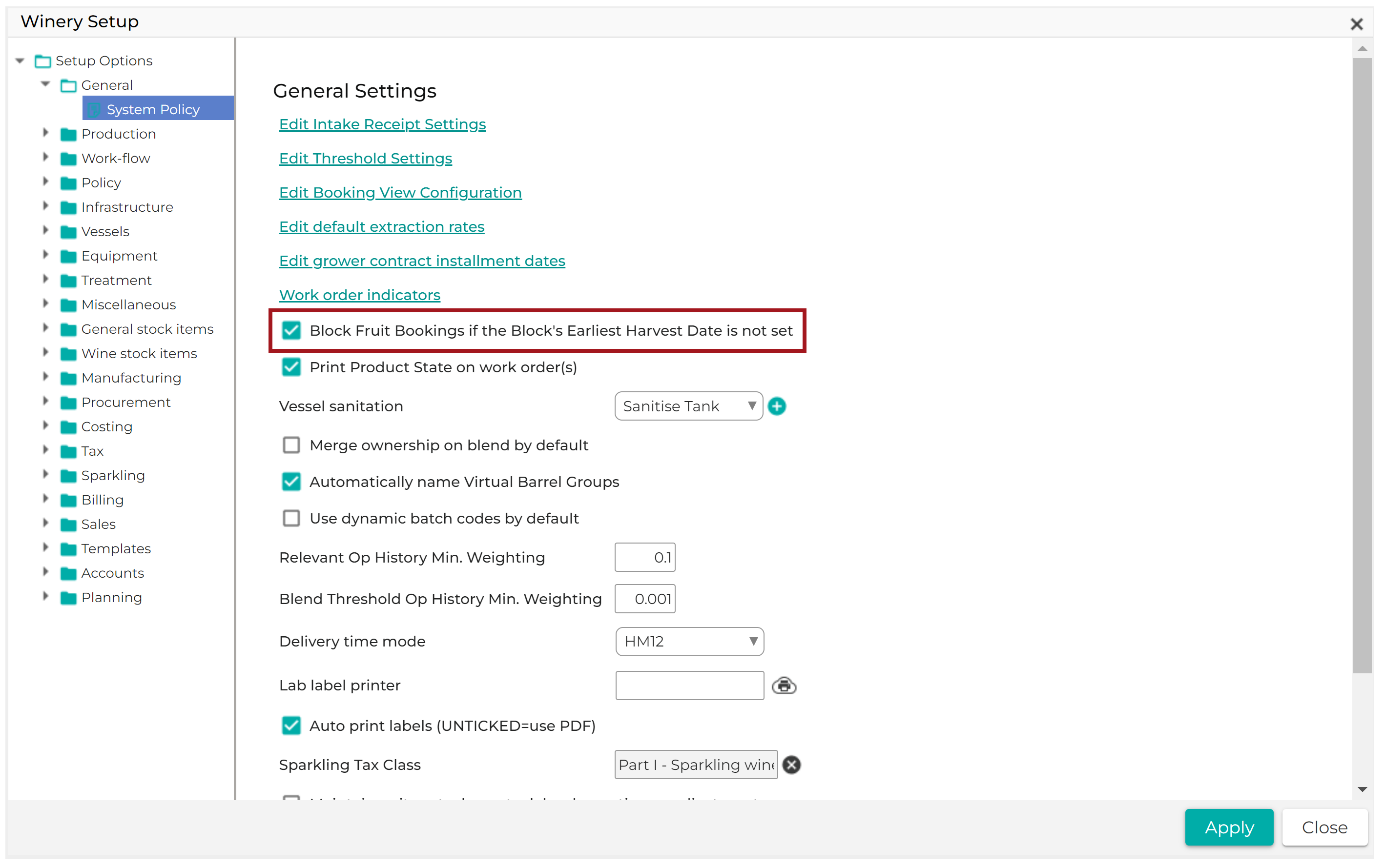Click the Close button

1324,827
